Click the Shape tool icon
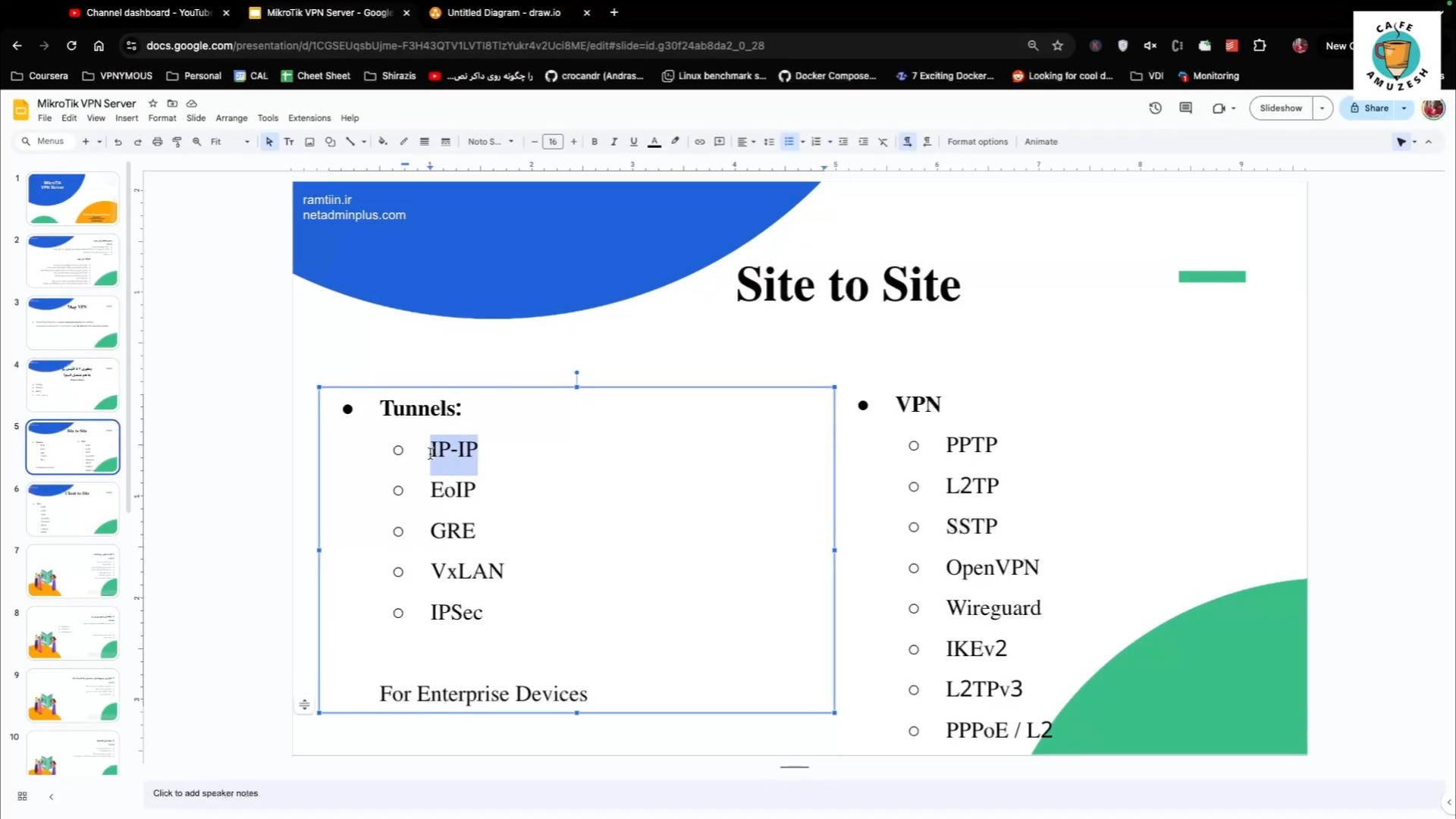The image size is (1456, 819). coord(330,142)
